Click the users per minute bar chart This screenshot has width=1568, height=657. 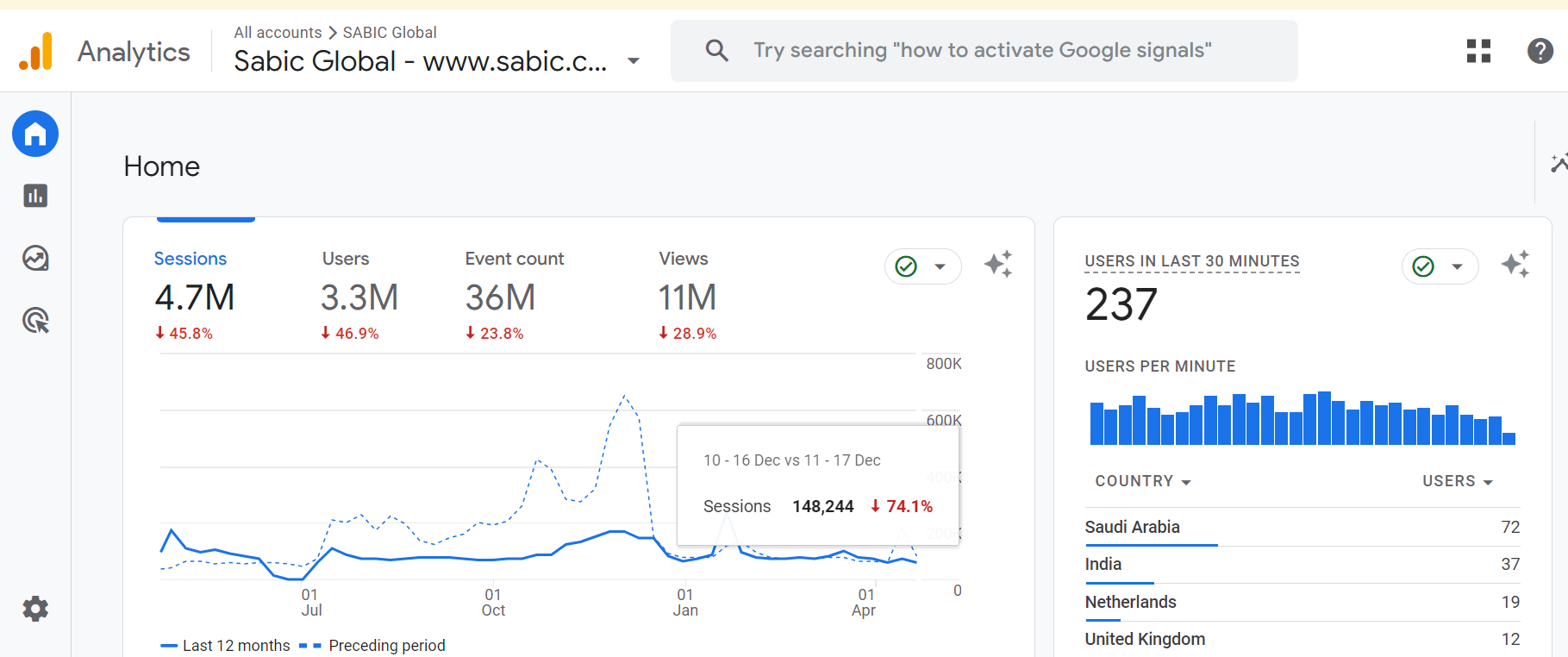pyautogui.click(x=1303, y=418)
